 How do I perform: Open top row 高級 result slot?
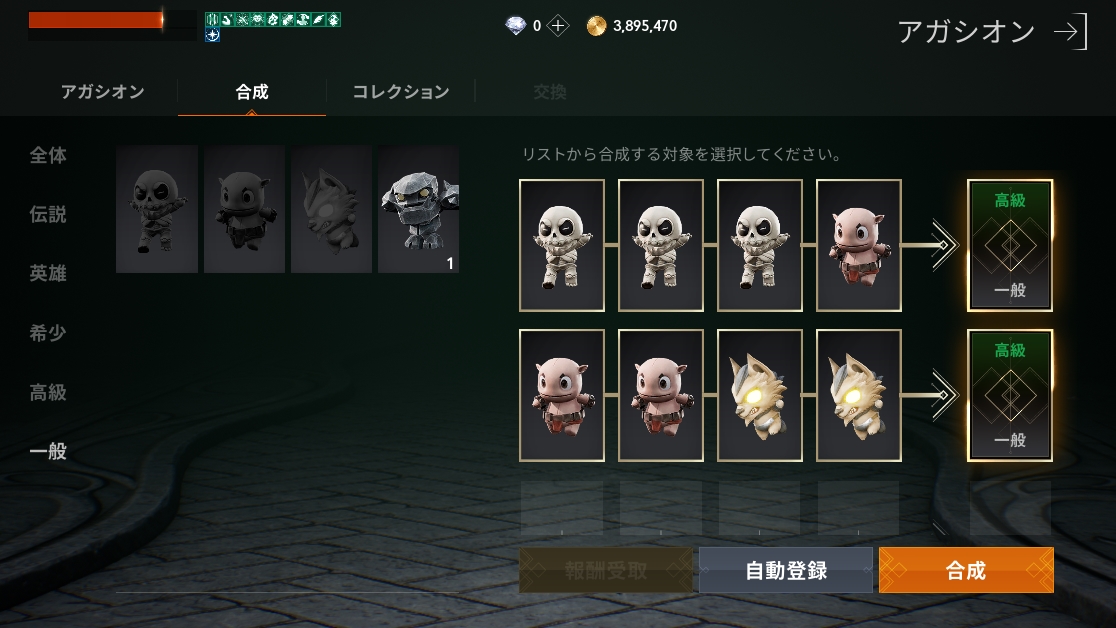(x=1009, y=246)
